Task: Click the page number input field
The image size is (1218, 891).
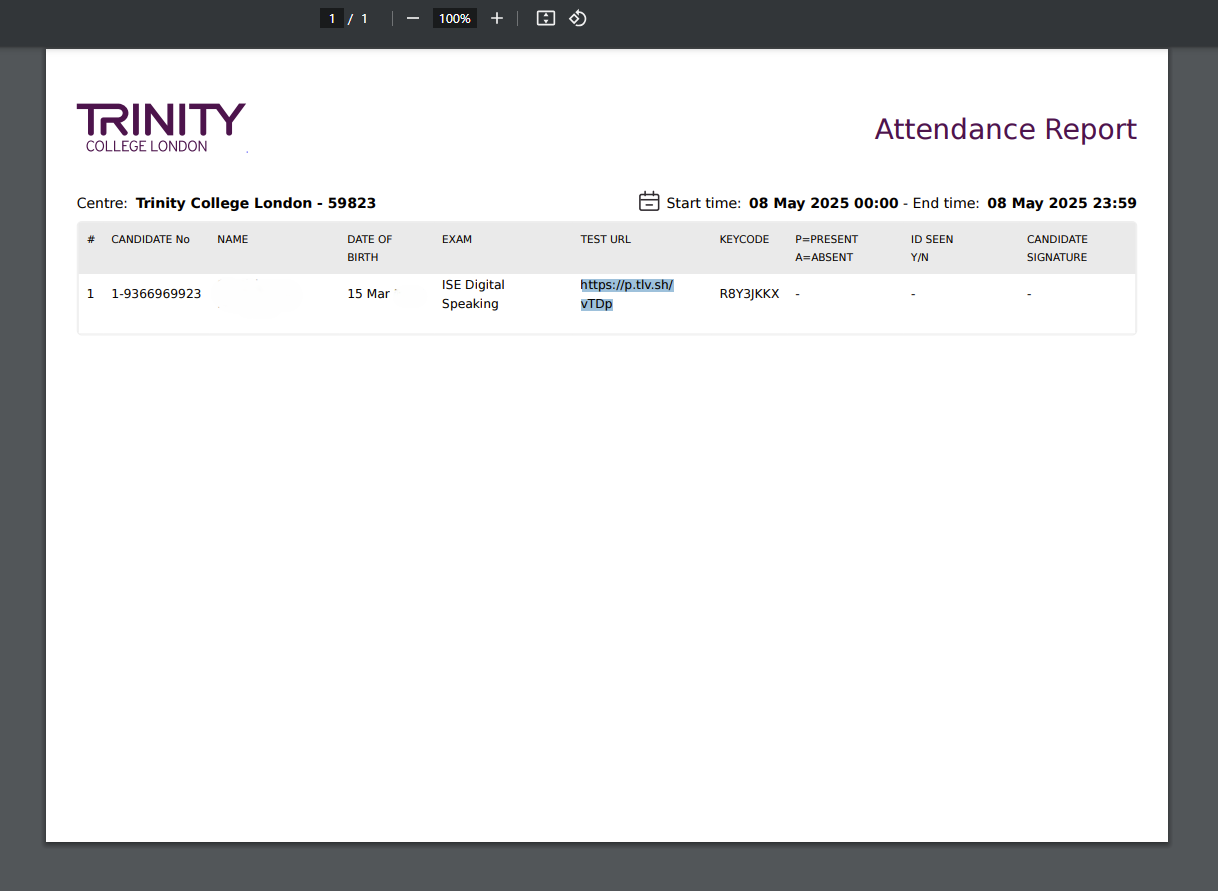Action: (332, 18)
